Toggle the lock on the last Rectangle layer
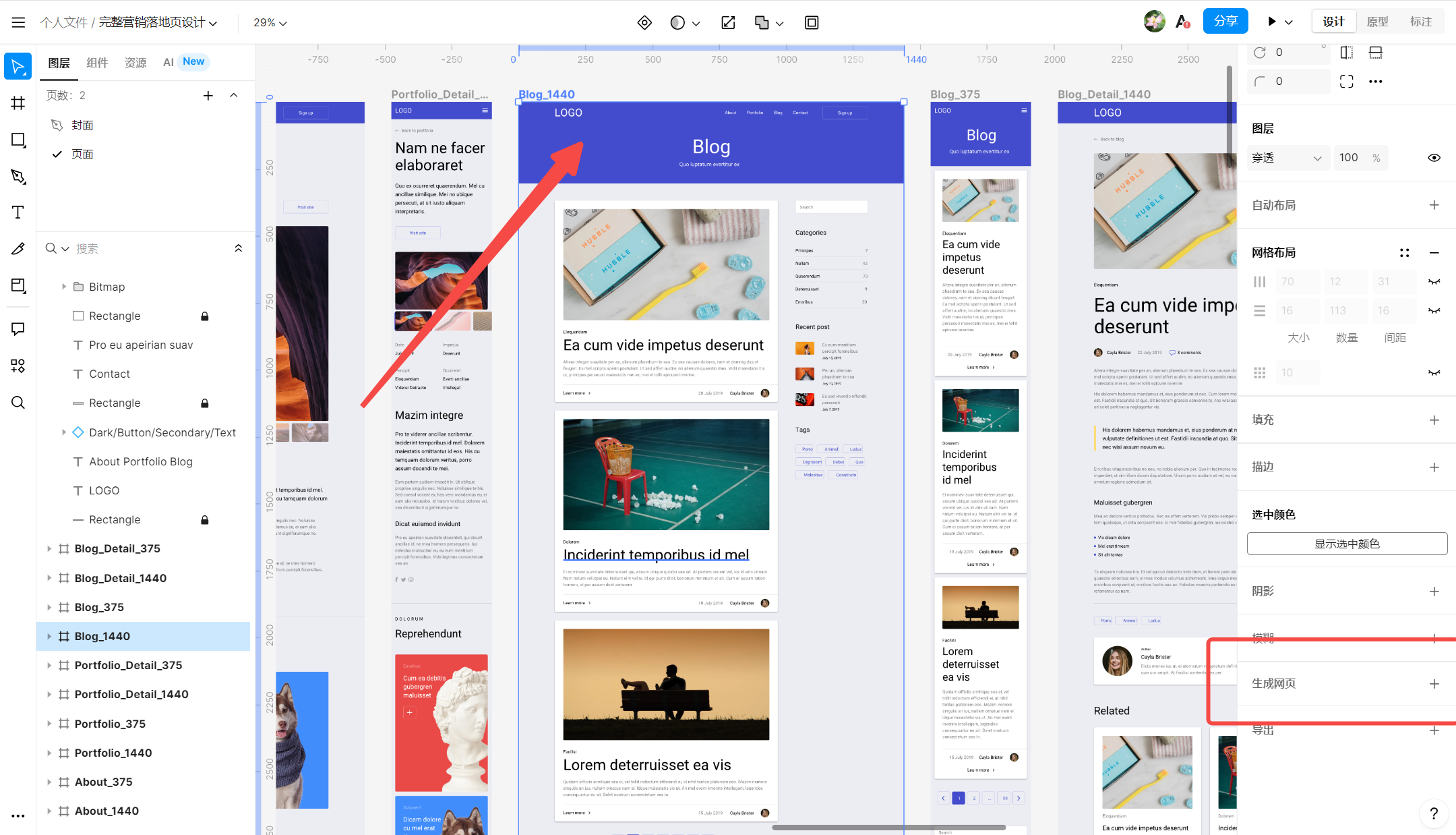1456x835 pixels. coord(205,519)
